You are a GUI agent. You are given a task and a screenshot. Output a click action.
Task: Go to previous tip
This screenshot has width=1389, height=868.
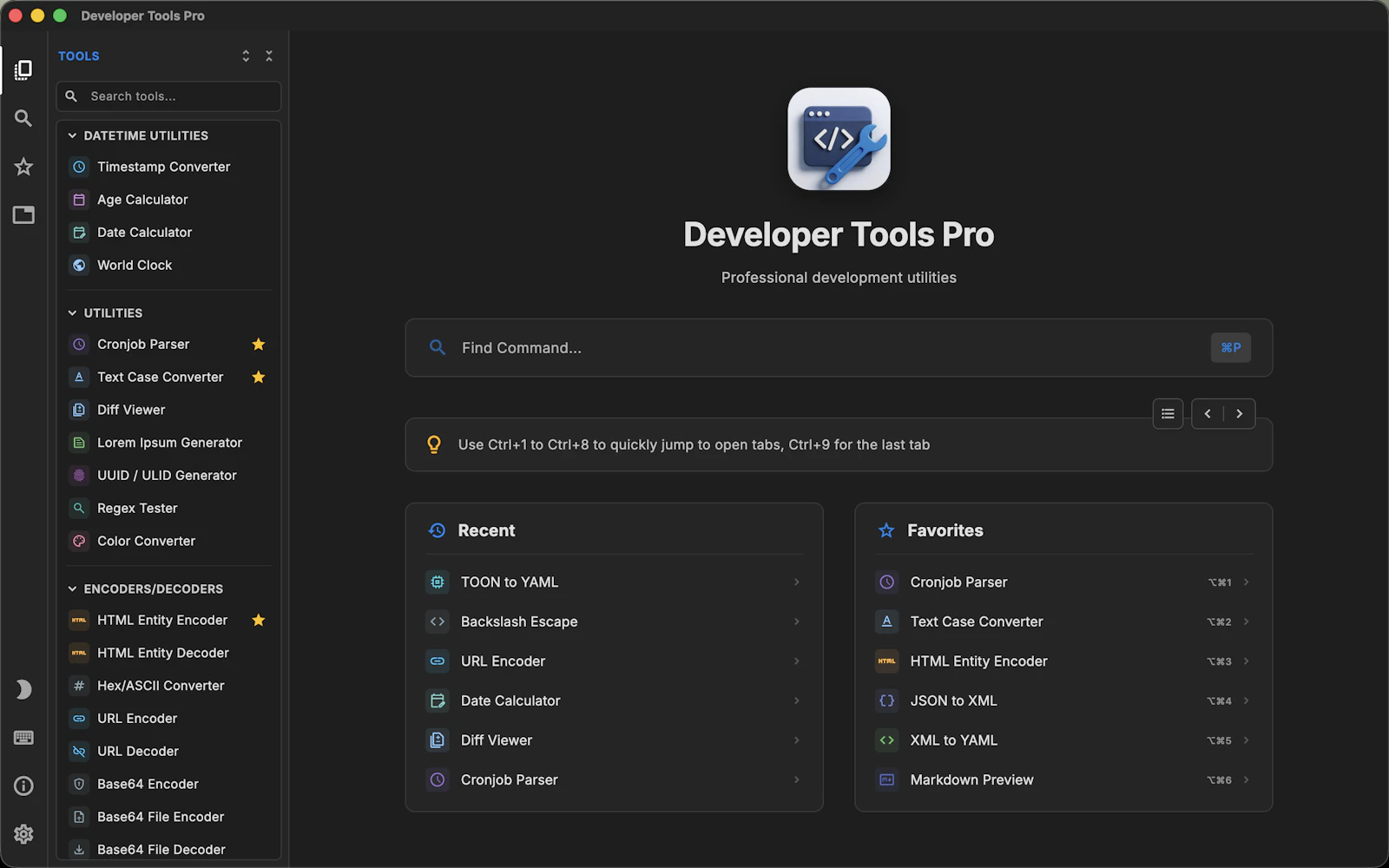tap(1208, 414)
